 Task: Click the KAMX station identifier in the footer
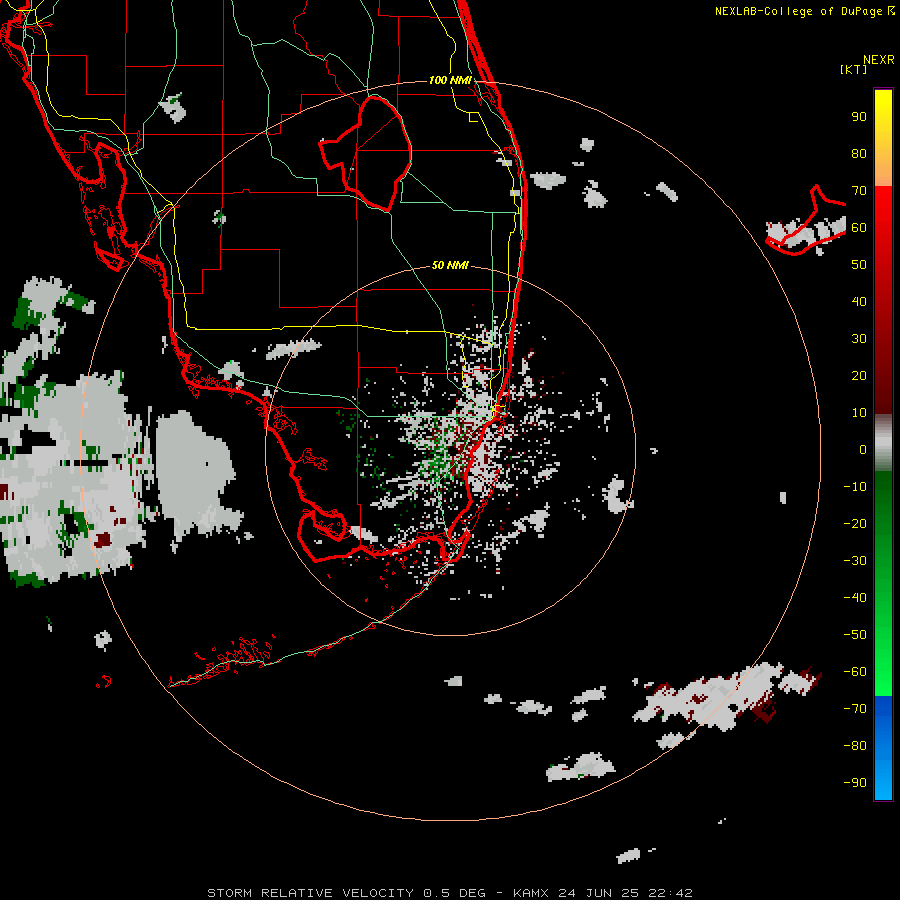531,893
